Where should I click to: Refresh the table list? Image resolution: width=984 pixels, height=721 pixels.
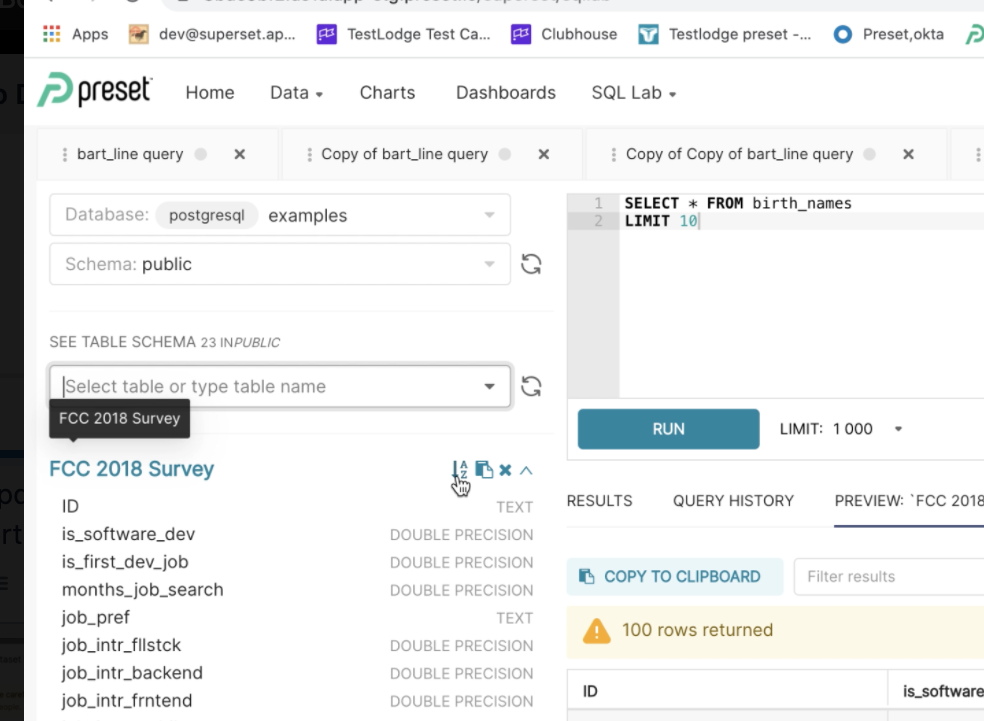tap(532, 387)
